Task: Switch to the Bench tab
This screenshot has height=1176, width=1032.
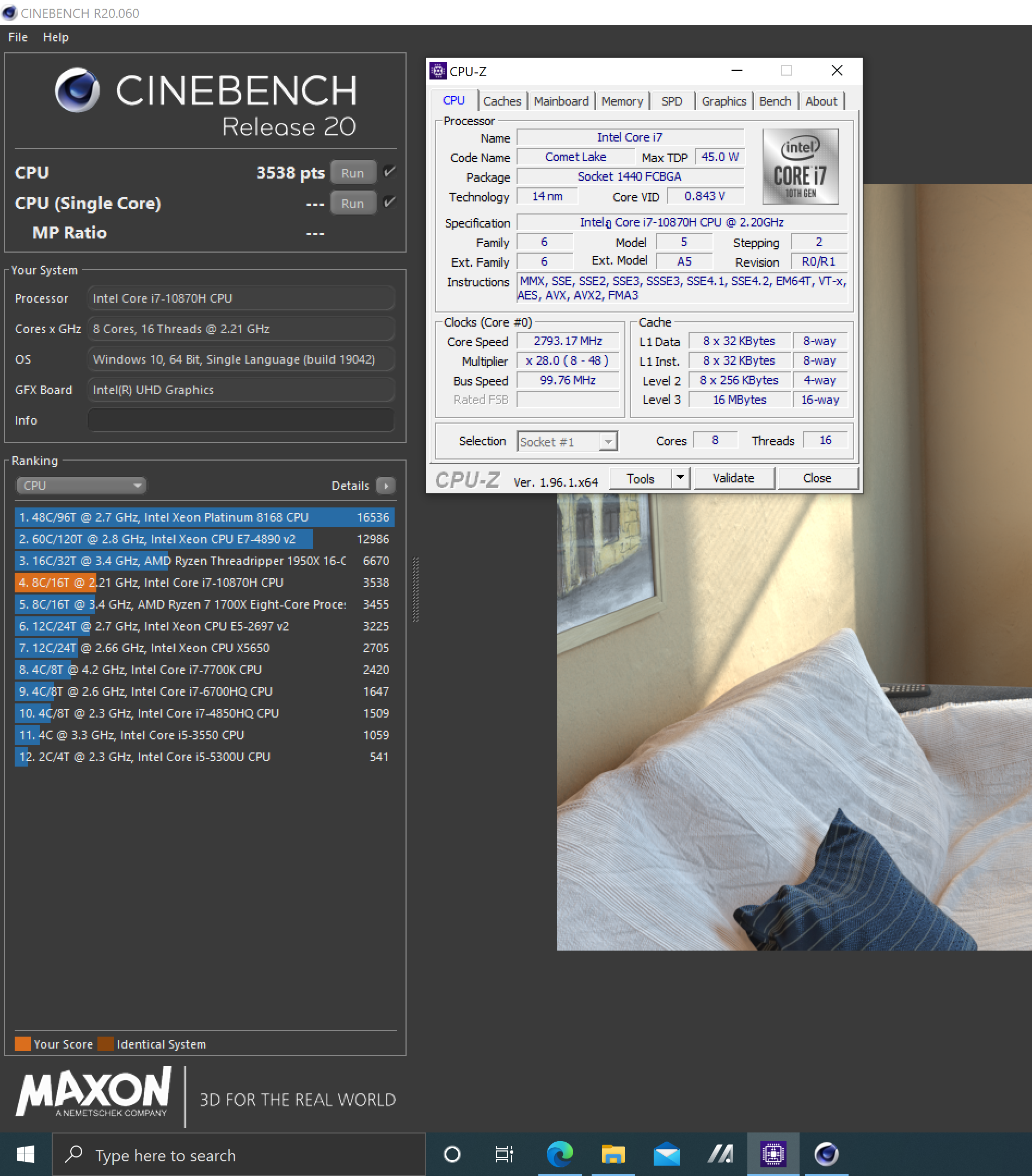Action: (x=775, y=101)
